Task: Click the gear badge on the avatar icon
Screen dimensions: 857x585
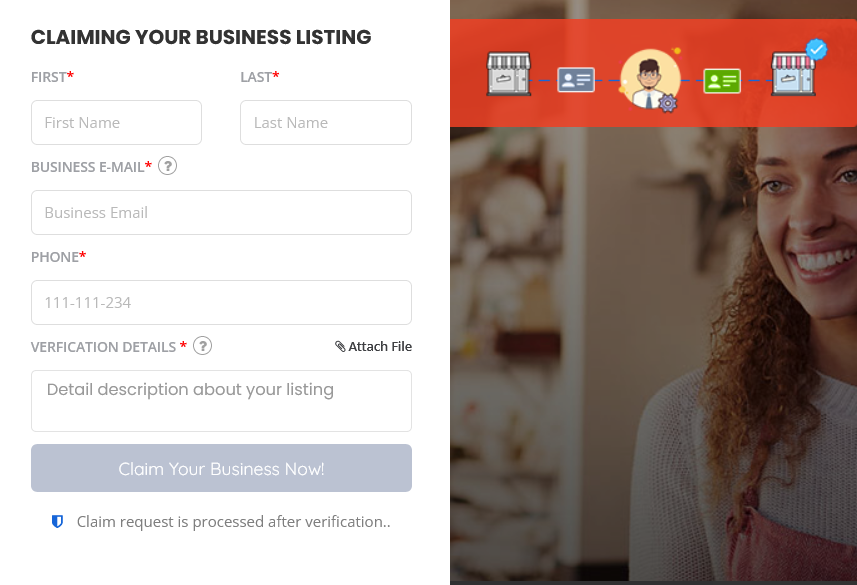Action: (667, 103)
